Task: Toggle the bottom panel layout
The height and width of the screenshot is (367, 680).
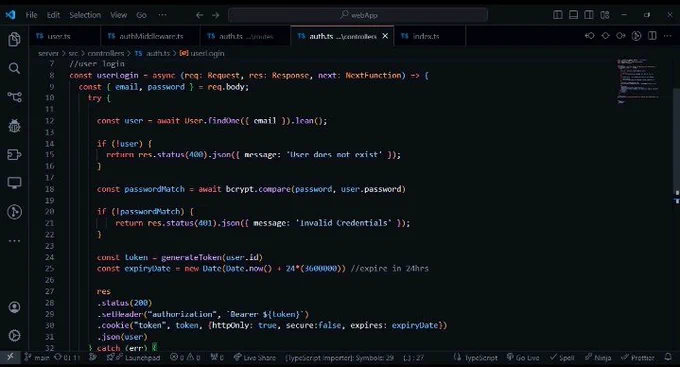Action: [573, 15]
